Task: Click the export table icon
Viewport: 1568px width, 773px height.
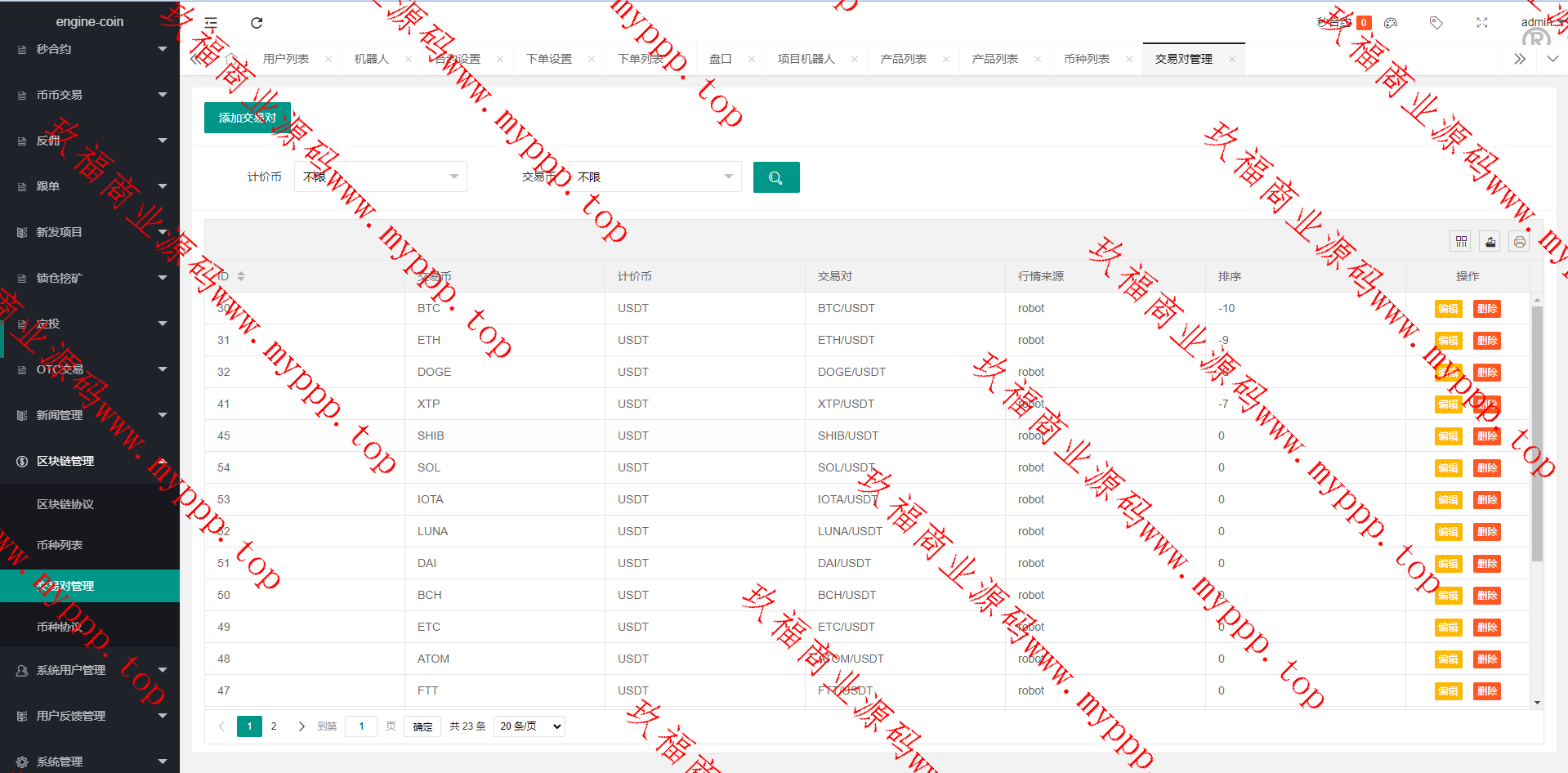Action: click(x=1490, y=242)
